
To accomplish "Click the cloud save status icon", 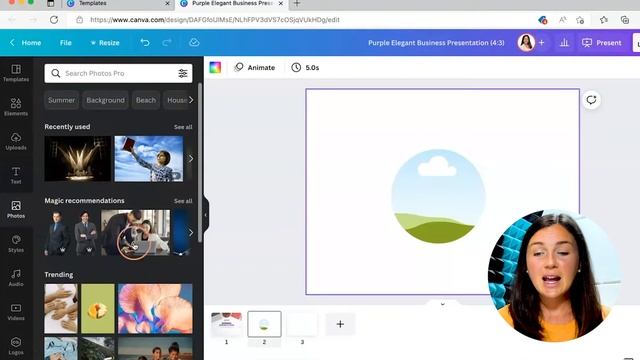I will click(194, 42).
